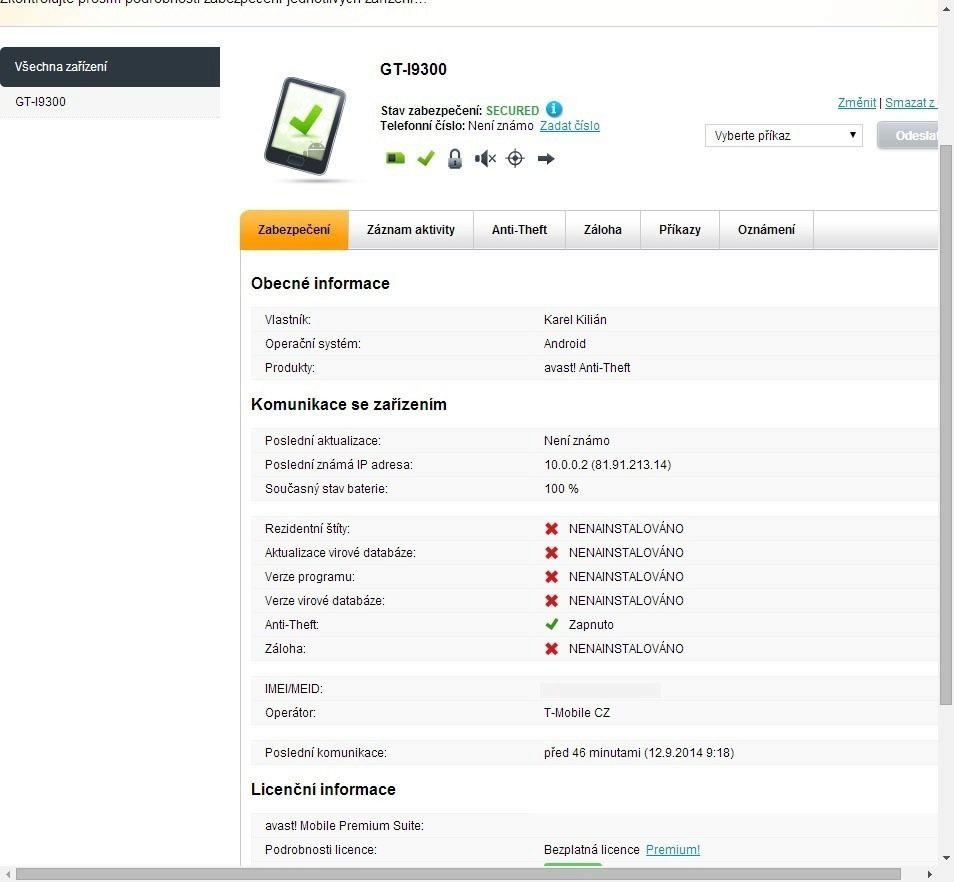Click the red X in Verze programu row
This screenshot has width=954, height=882.
(551, 577)
